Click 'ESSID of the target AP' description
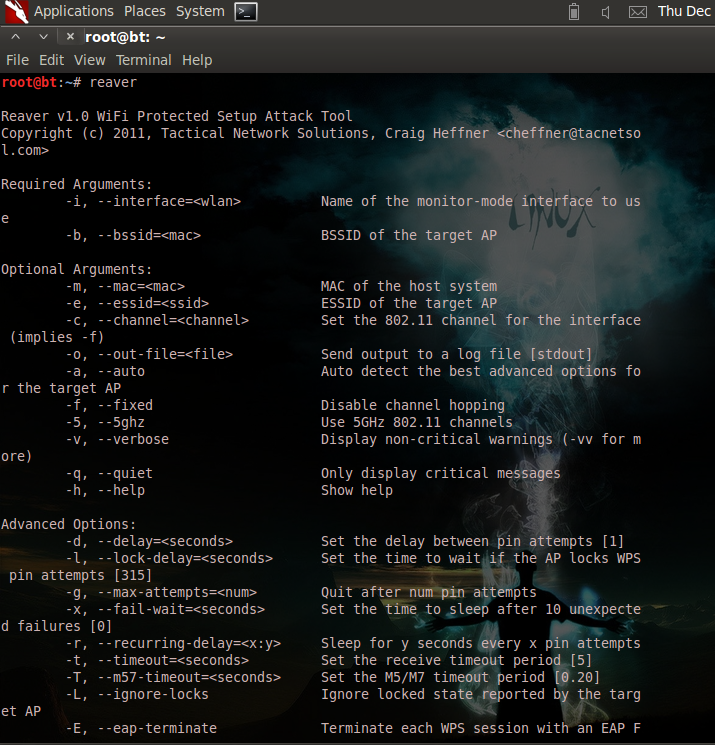Viewport: 715px width, 745px height. pos(409,303)
